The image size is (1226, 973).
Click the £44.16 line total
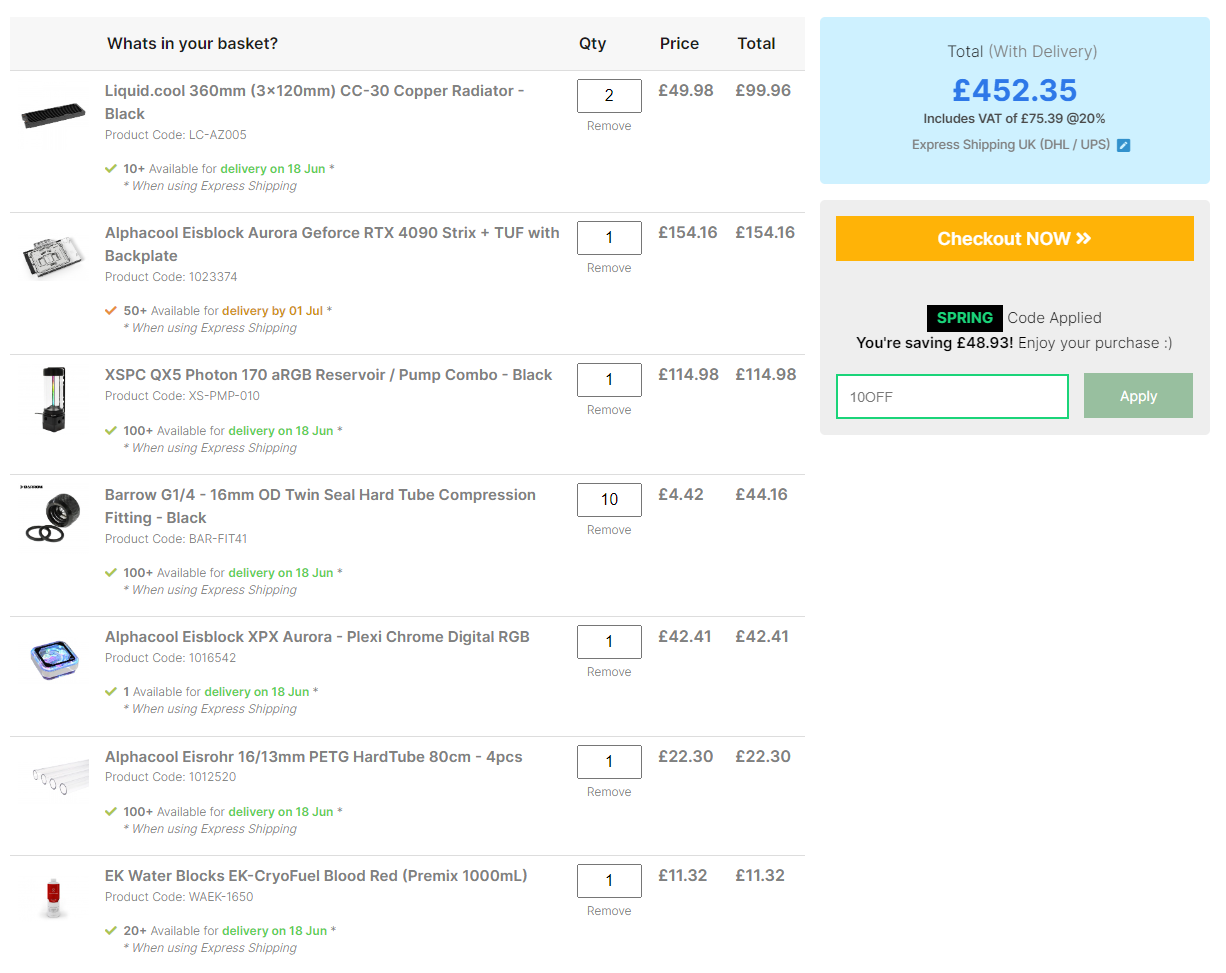point(761,494)
